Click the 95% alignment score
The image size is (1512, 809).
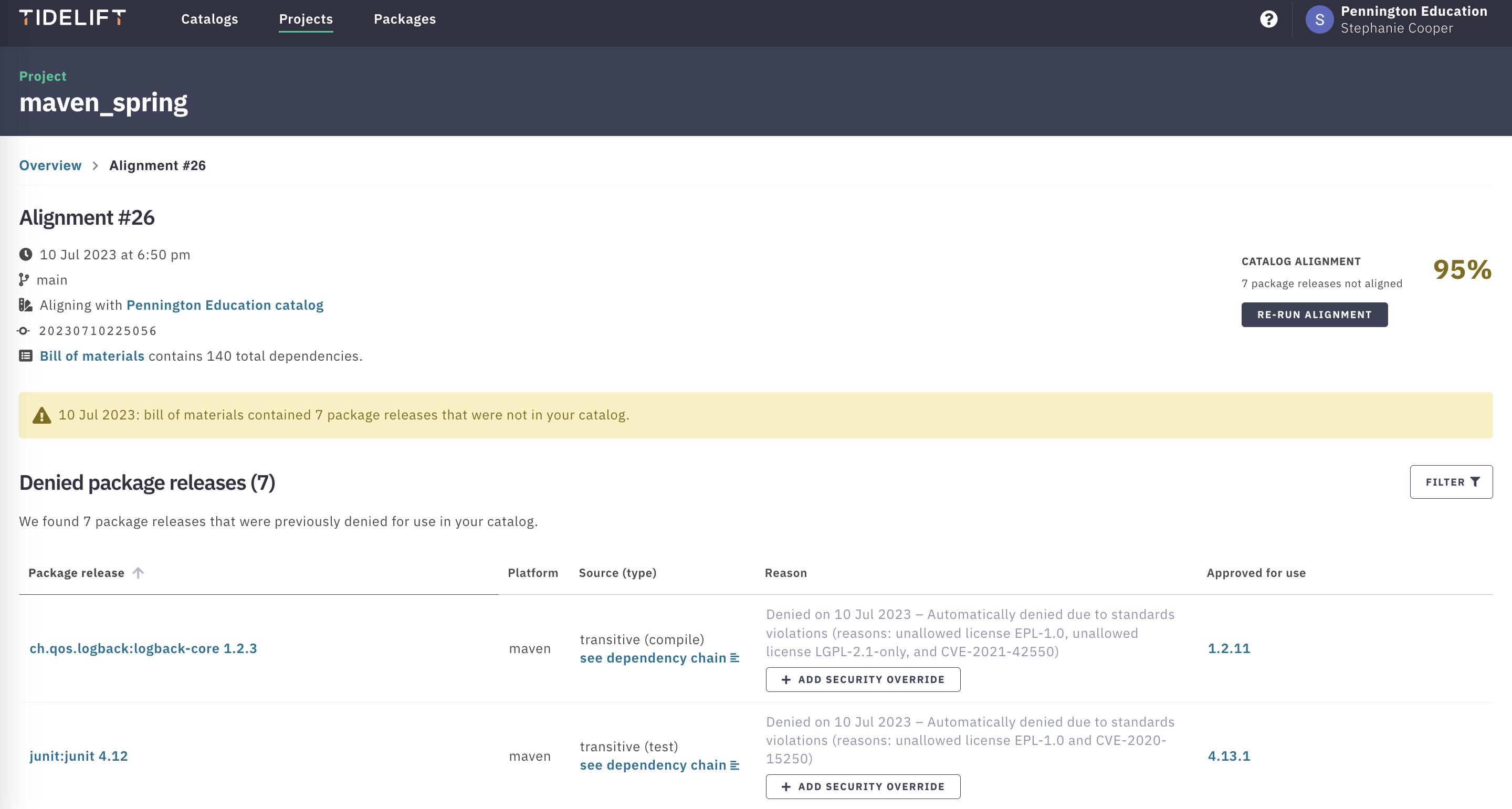[x=1462, y=270]
